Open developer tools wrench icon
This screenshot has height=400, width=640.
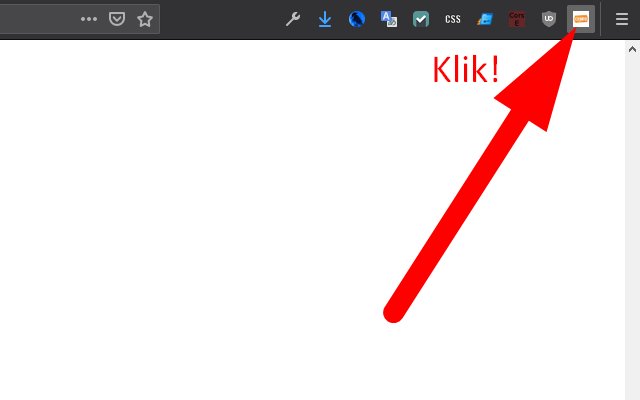click(x=293, y=19)
